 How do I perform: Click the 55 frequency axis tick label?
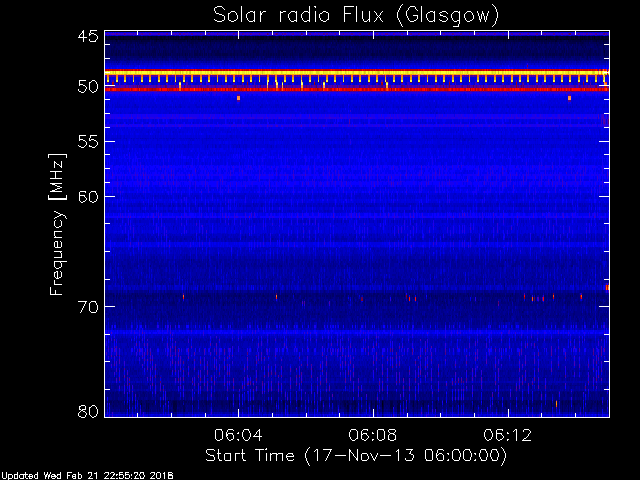[87, 142]
